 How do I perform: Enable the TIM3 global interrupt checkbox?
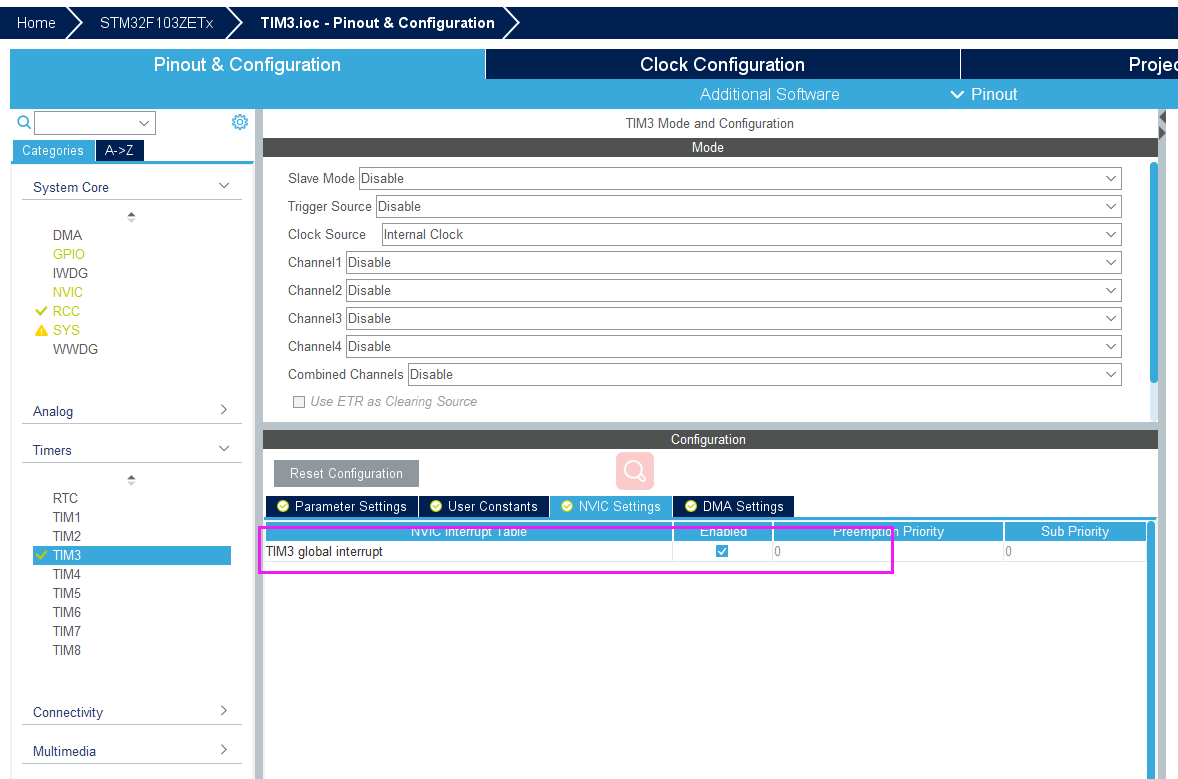pos(722,551)
